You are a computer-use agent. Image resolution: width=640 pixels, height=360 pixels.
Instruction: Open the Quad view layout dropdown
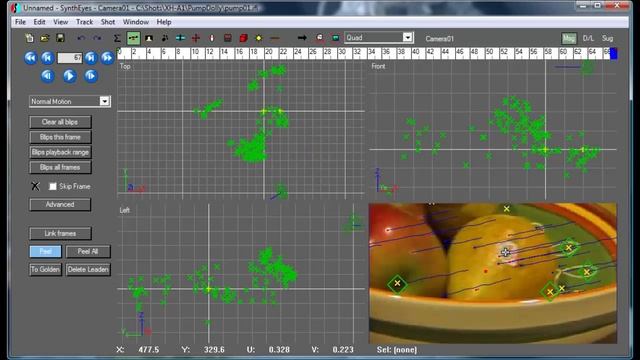[x=407, y=38]
